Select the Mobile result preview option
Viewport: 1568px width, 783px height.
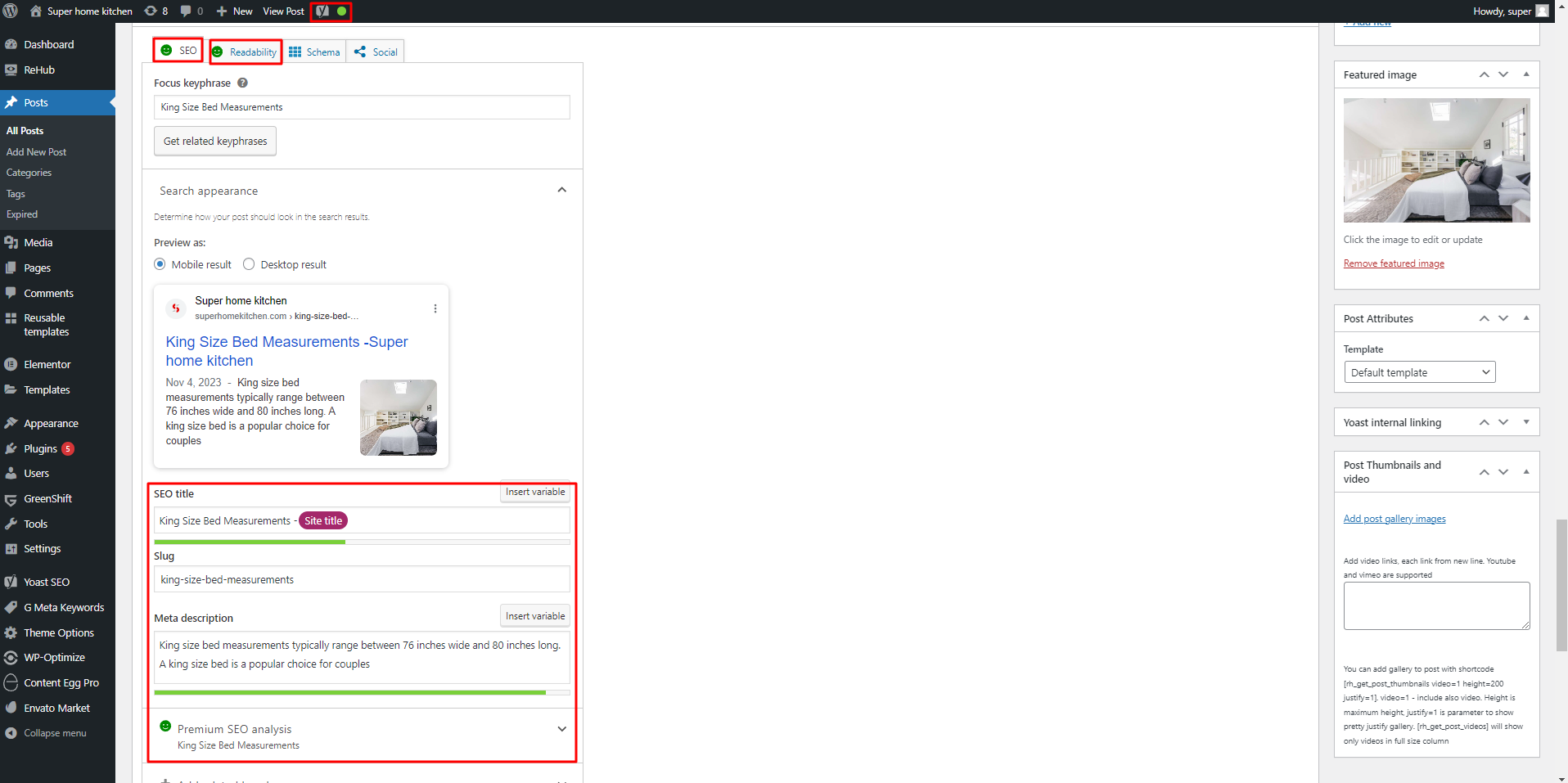[160, 263]
